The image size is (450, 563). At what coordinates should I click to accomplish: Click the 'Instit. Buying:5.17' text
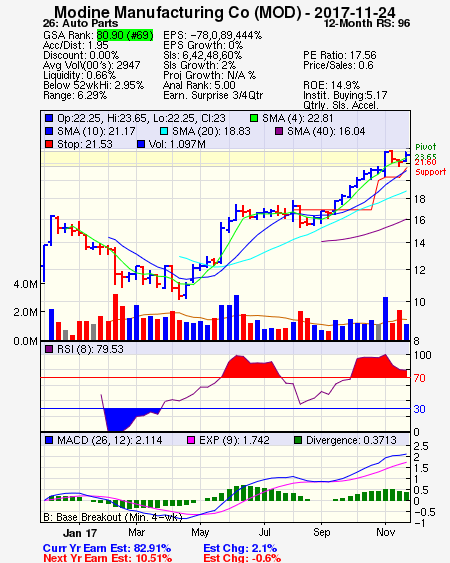345,96
